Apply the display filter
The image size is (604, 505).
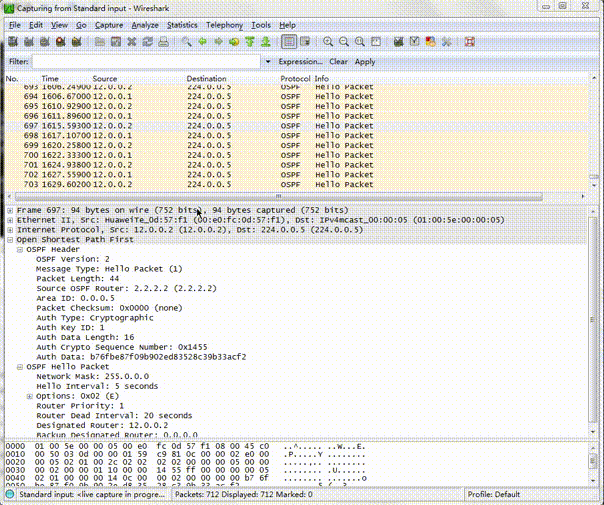[x=365, y=62]
